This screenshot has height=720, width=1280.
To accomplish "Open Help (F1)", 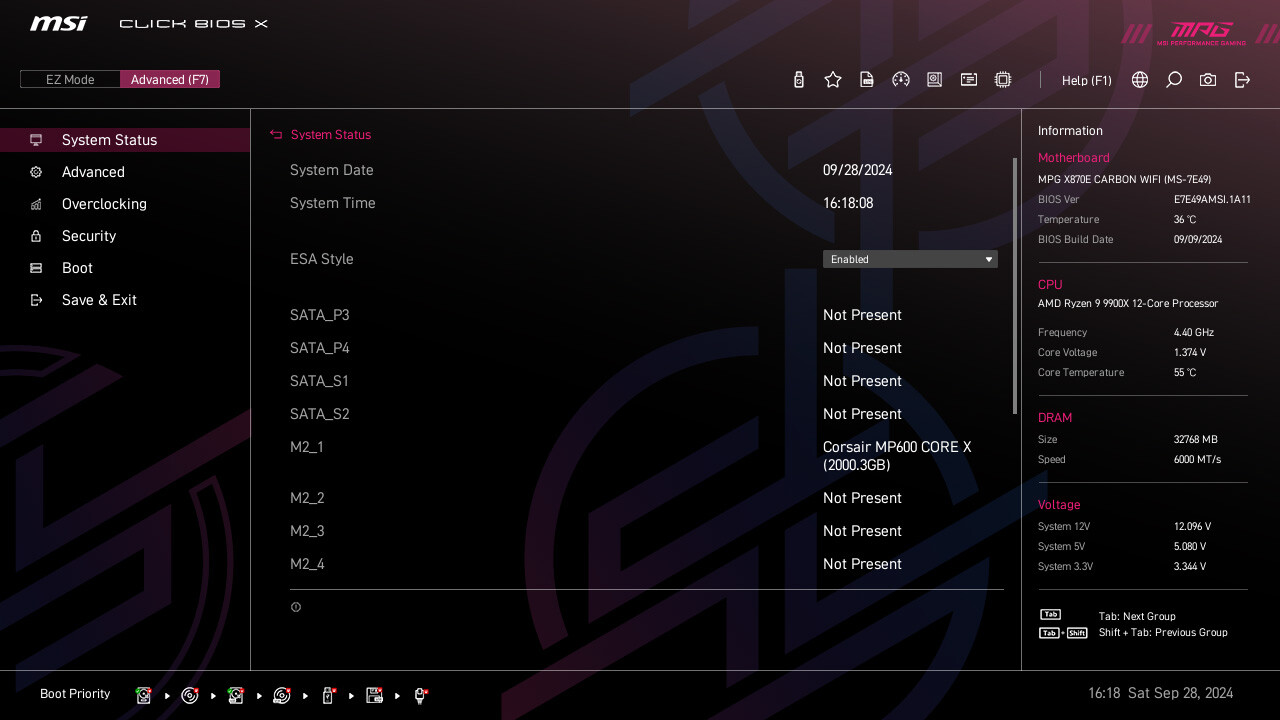I will click(1087, 80).
